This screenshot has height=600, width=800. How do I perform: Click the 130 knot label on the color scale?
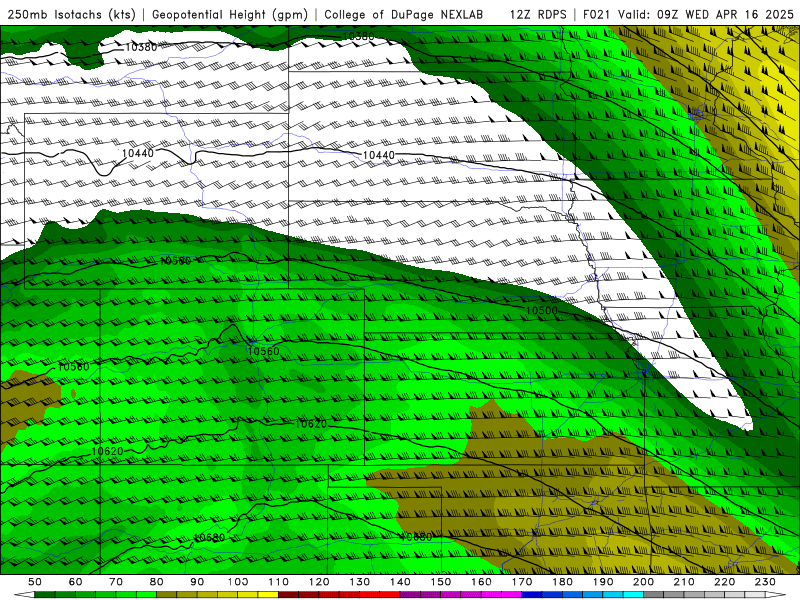pos(360,582)
